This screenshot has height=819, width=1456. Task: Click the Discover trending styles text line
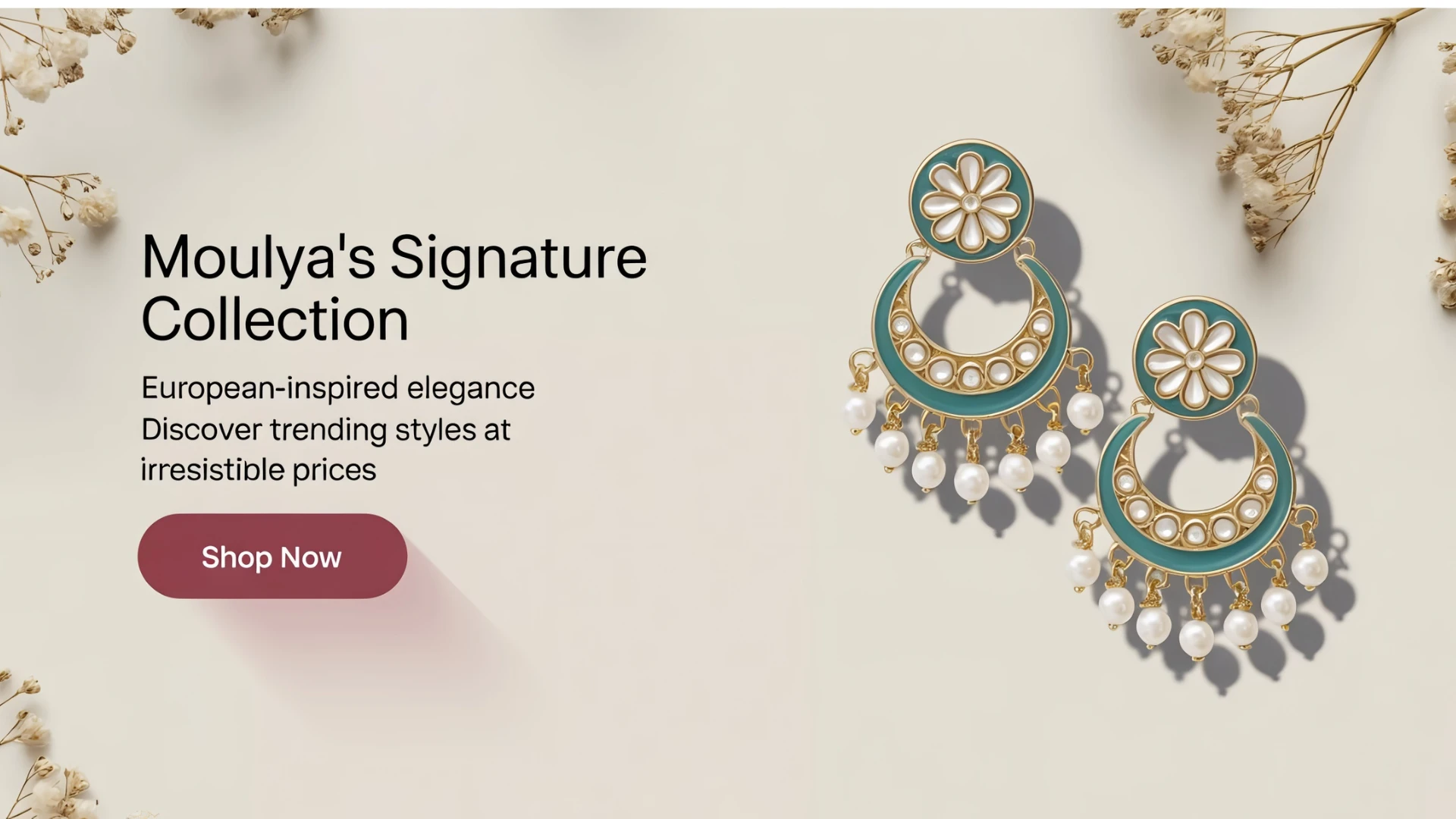pyautogui.click(x=325, y=430)
